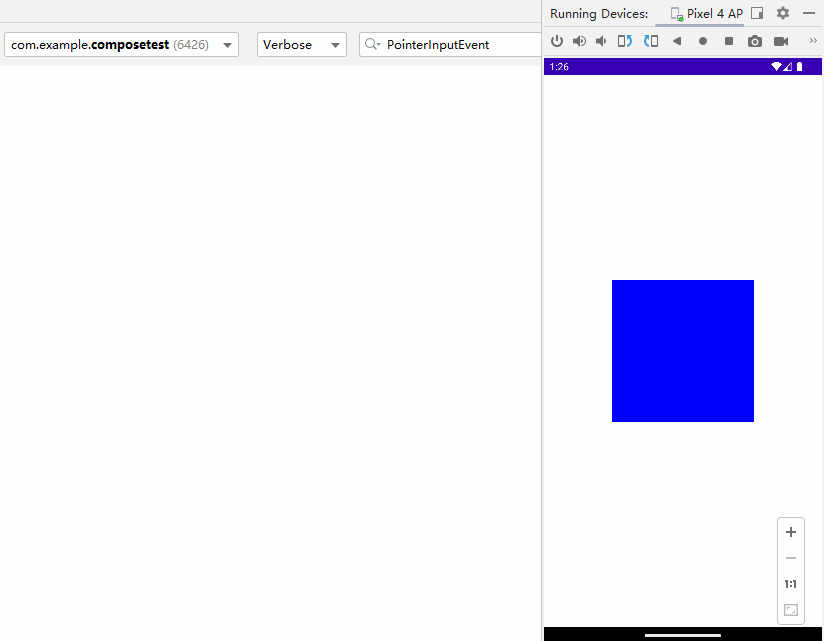Screen dimensions: 824x641
Task: Click the volume up icon
Action: coord(579,41)
